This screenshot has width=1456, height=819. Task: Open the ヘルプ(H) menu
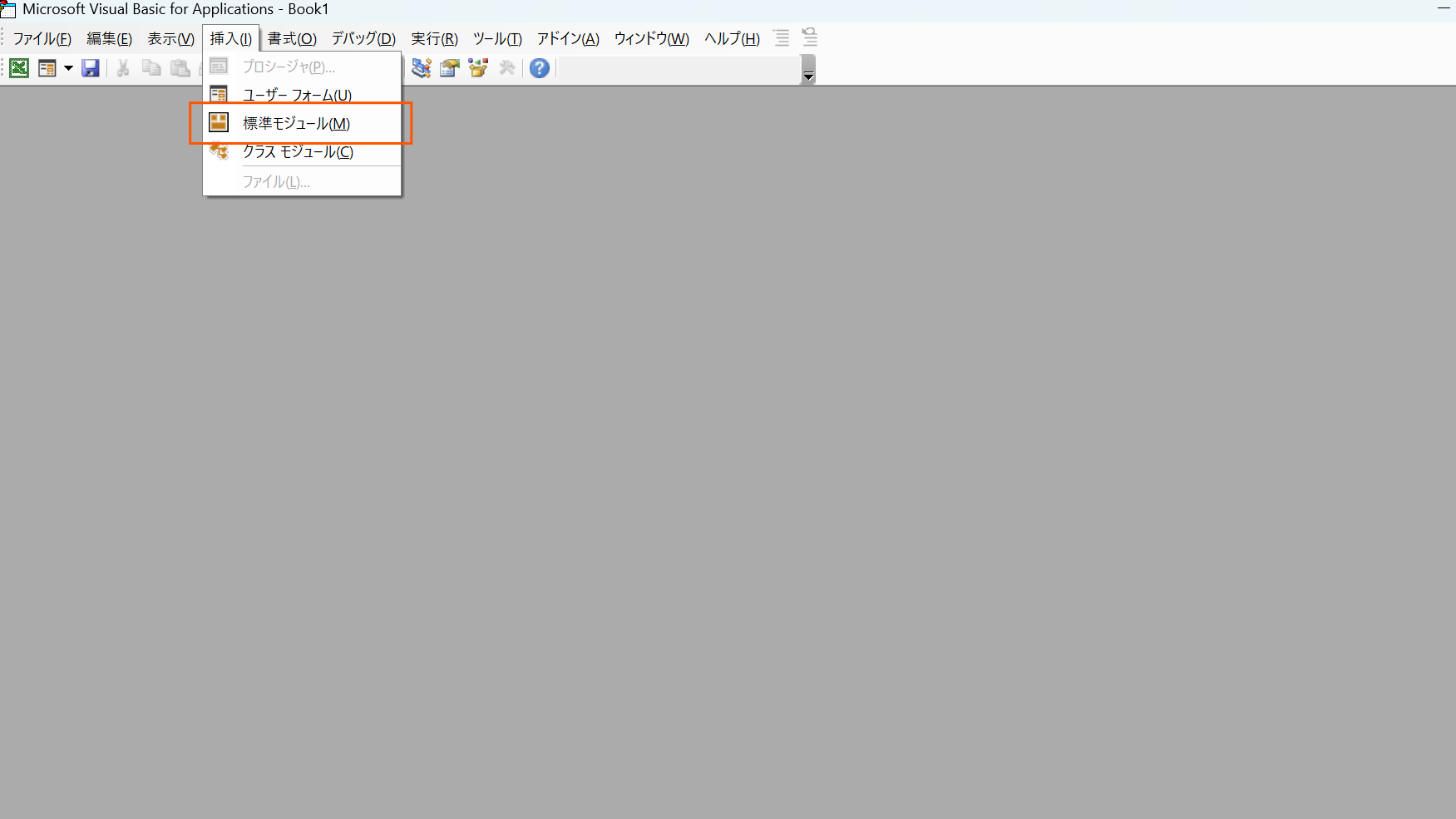click(x=732, y=39)
